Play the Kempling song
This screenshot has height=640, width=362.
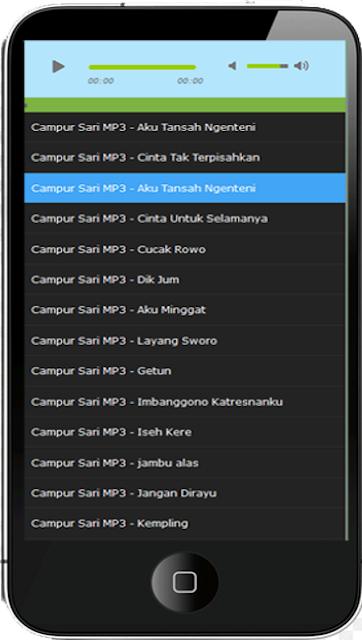pyautogui.click(x=185, y=523)
